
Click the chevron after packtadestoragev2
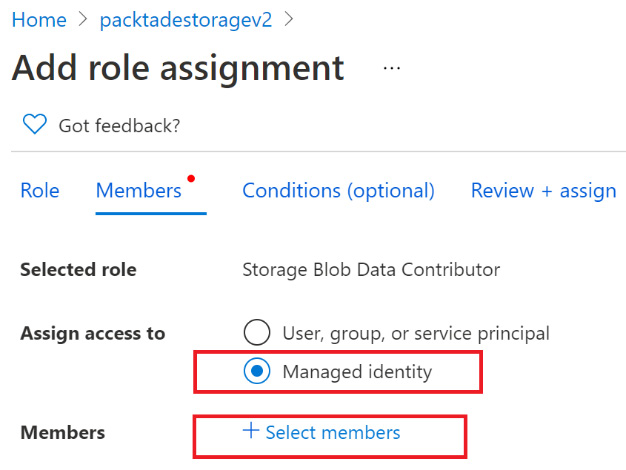[290, 20]
